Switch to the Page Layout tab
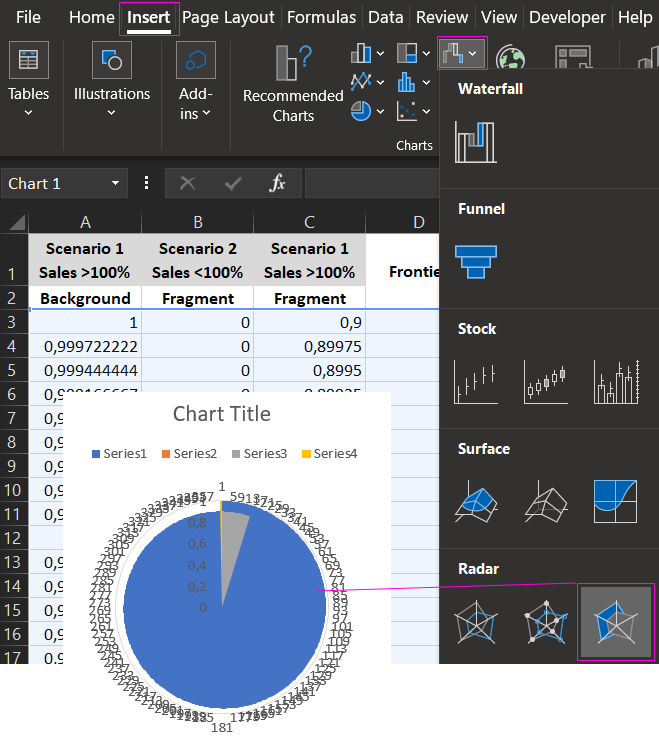The image size is (659, 741). click(228, 17)
